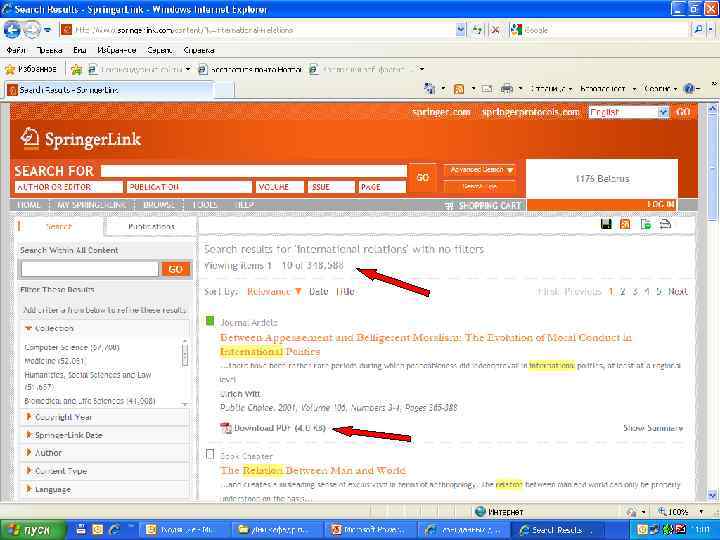Click the Add to Favorites icon
Screen dimensions: 720x540
tap(76, 70)
